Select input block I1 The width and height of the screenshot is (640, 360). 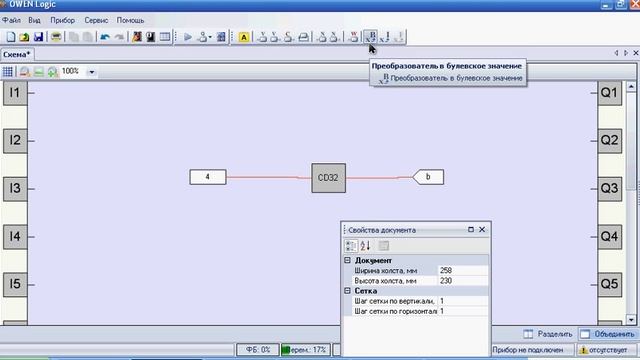click(15, 93)
